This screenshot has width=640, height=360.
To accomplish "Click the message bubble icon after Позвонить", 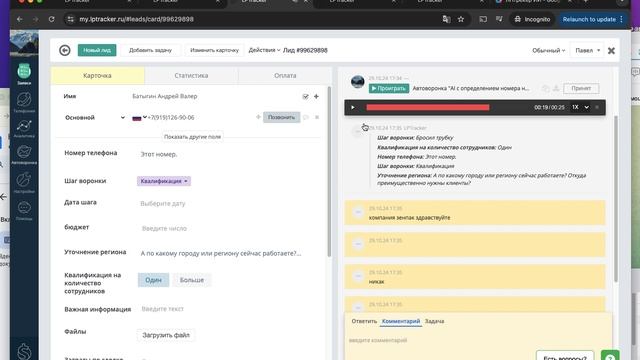I will pos(306,117).
